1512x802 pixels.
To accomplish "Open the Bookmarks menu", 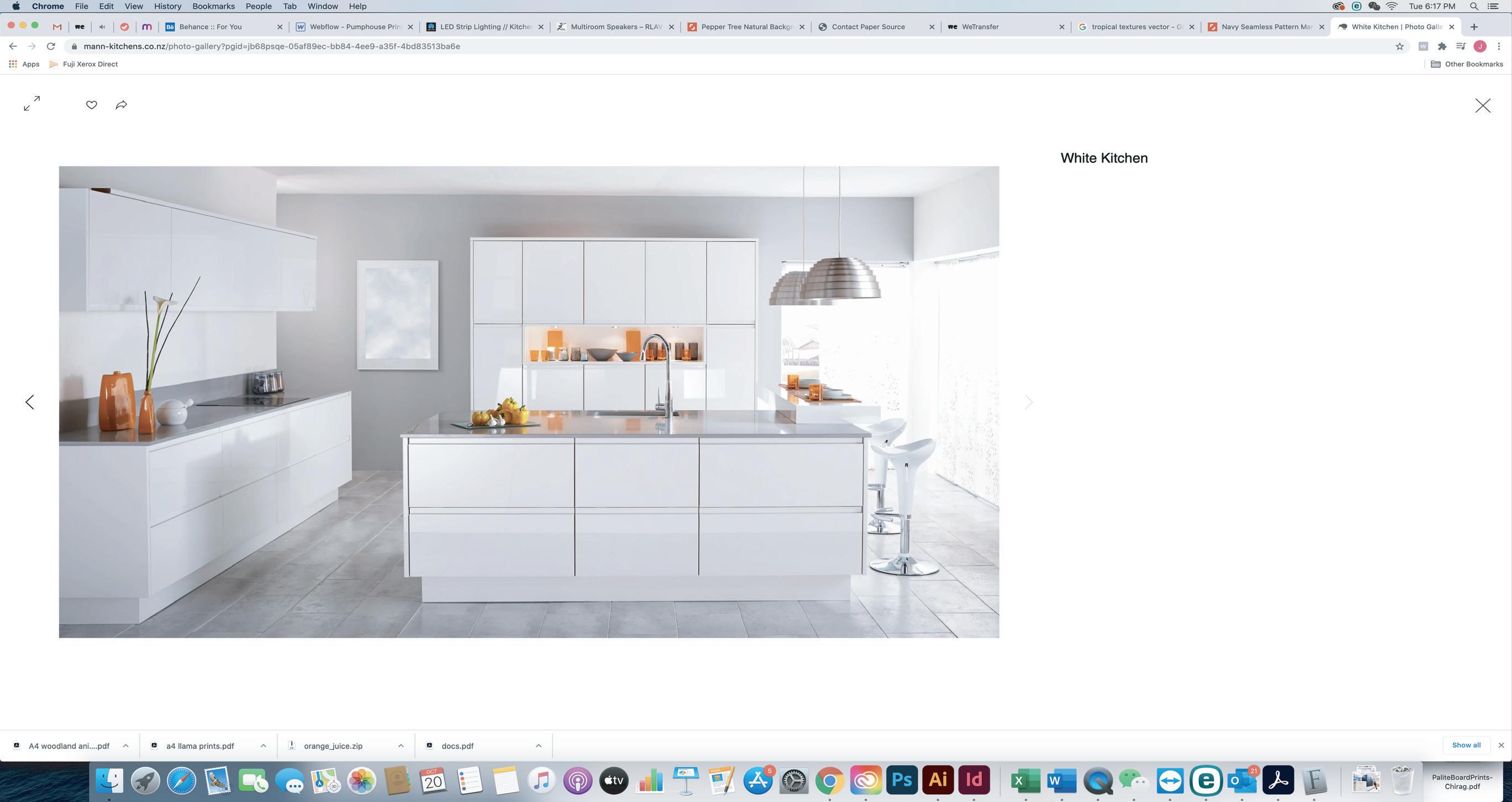I will coord(213,7).
